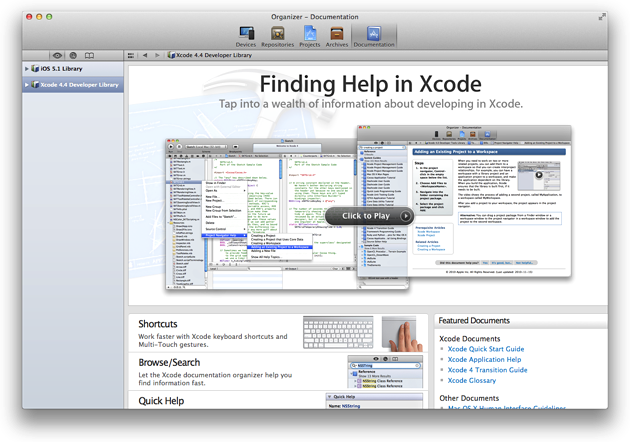Toggle full screen with the window arrows icon

(601, 17)
